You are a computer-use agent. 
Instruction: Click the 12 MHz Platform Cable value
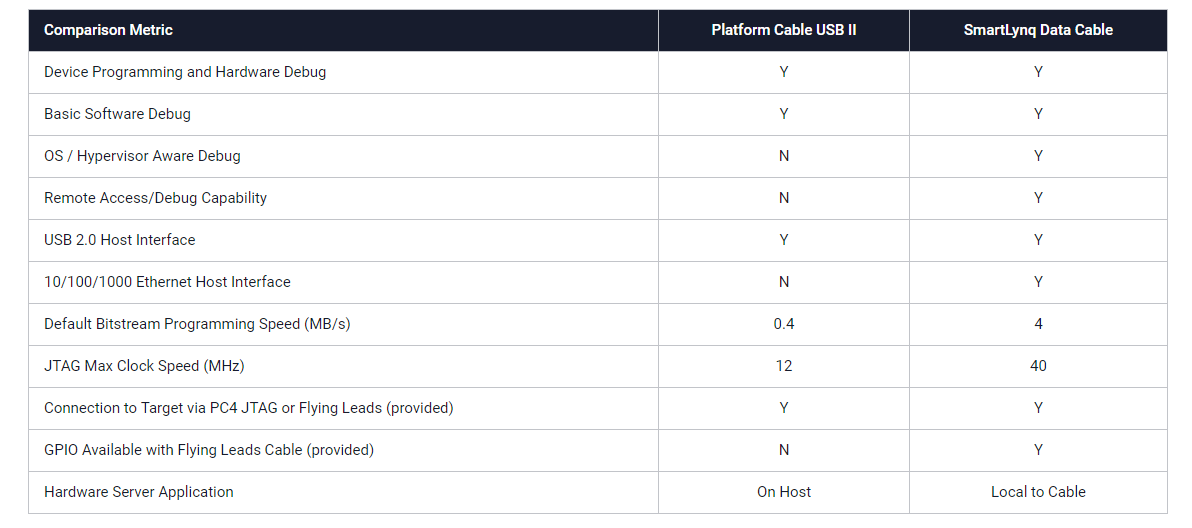(783, 366)
